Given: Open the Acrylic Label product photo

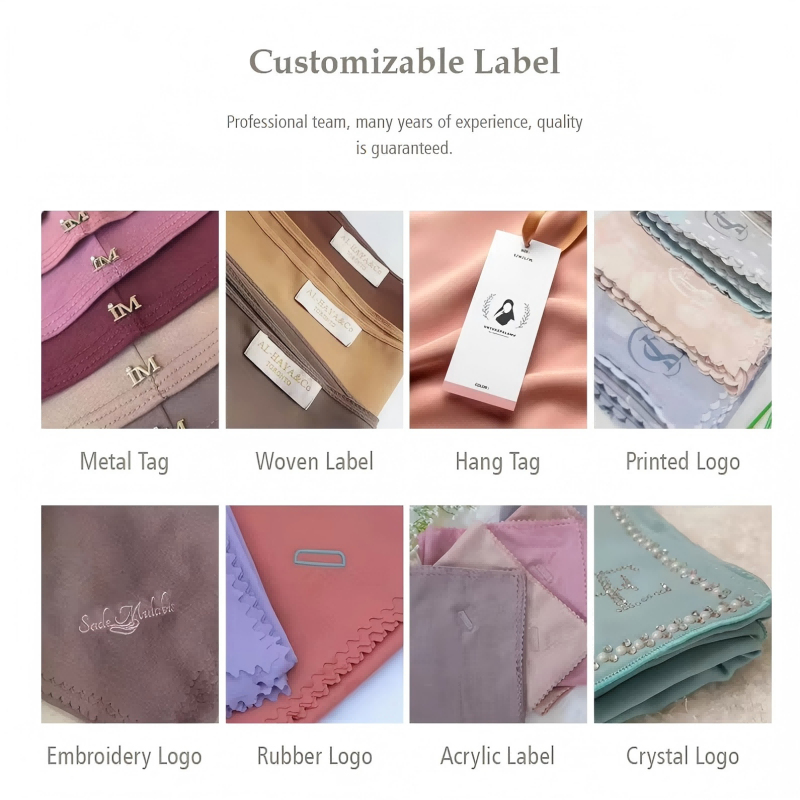Looking at the screenshot, I should 498,614.
